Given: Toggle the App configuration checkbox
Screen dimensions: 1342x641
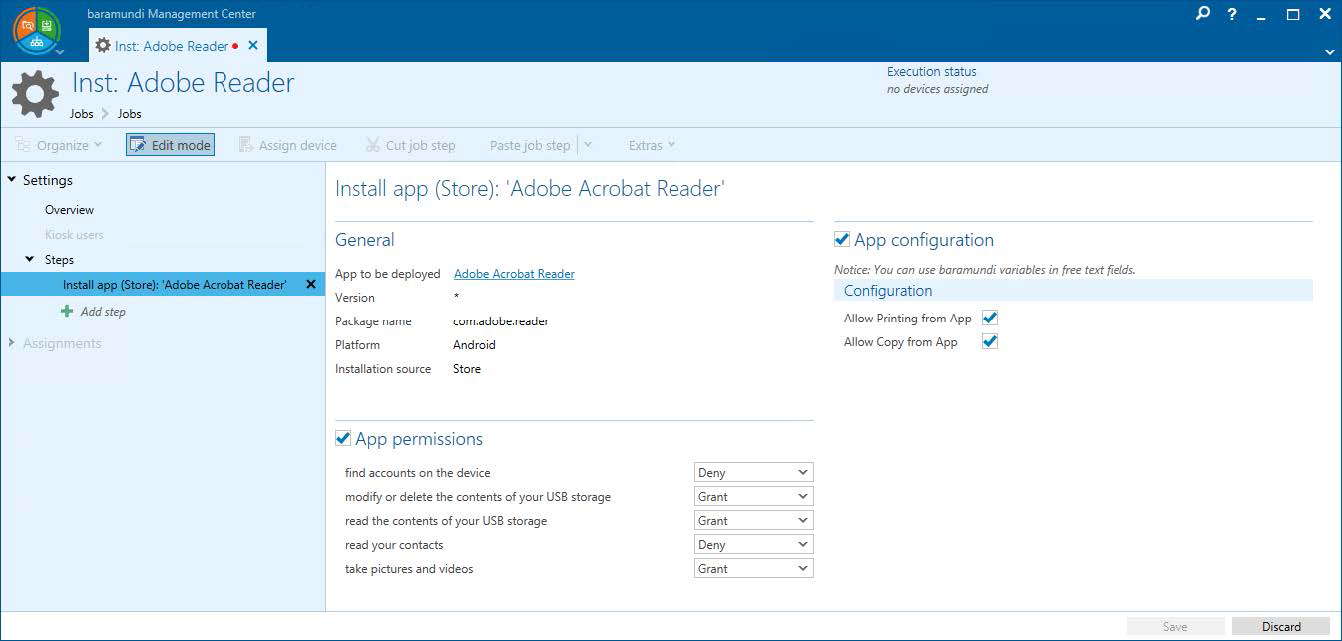Looking at the screenshot, I should tap(842, 239).
